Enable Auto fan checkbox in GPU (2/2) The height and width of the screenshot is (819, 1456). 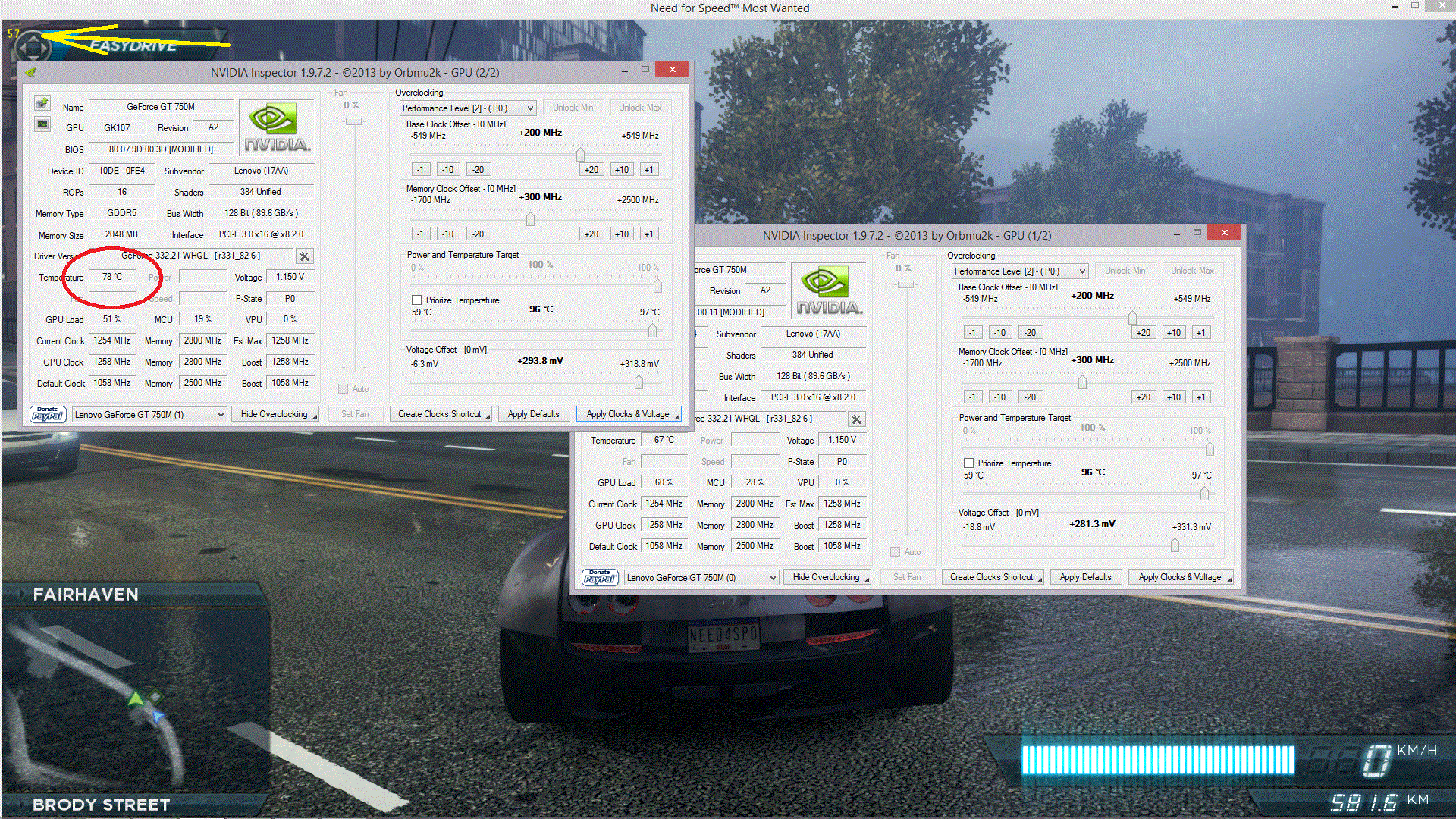click(x=343, y=389)
